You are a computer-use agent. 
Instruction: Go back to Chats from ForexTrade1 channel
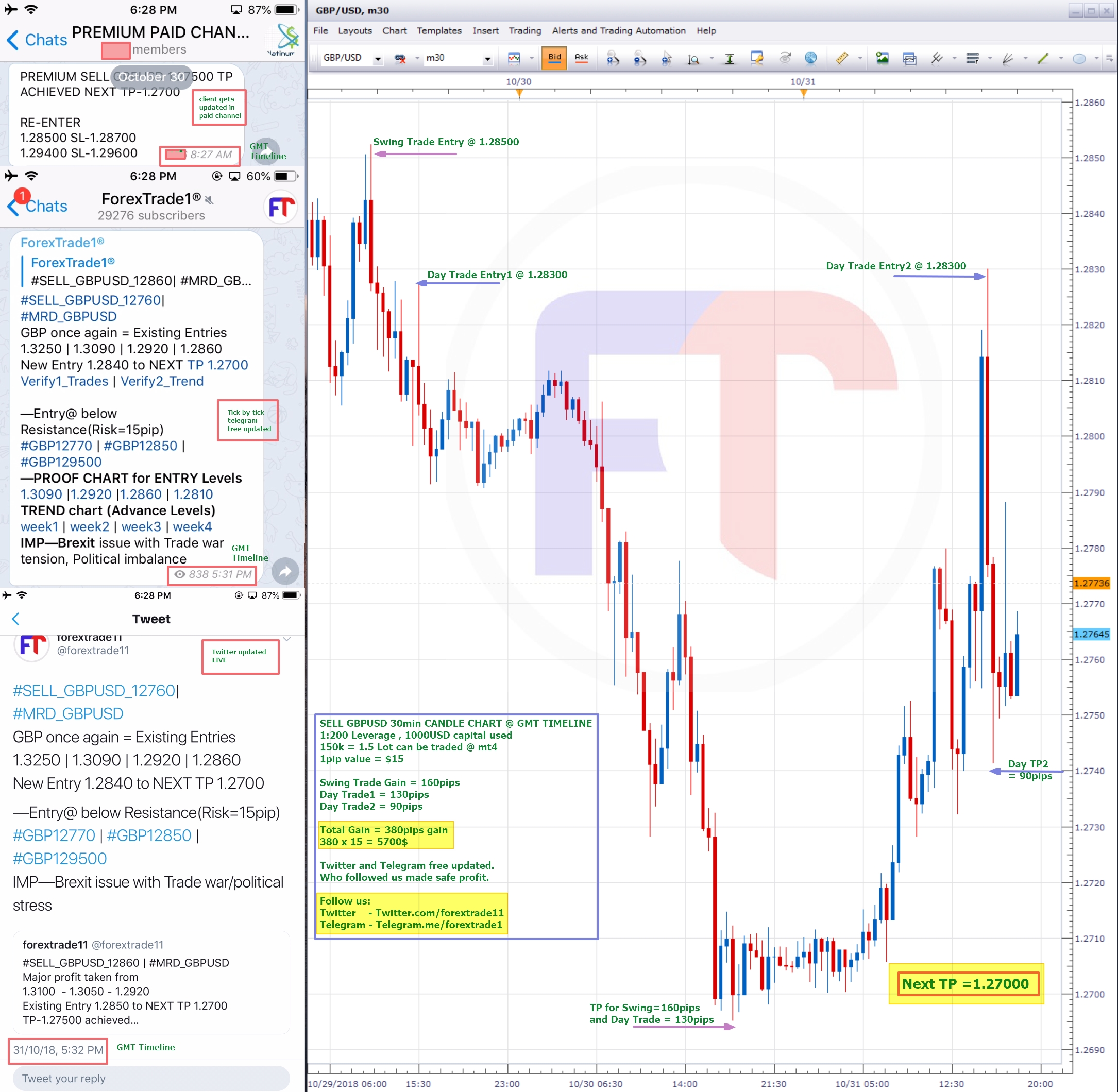(37, 206)
